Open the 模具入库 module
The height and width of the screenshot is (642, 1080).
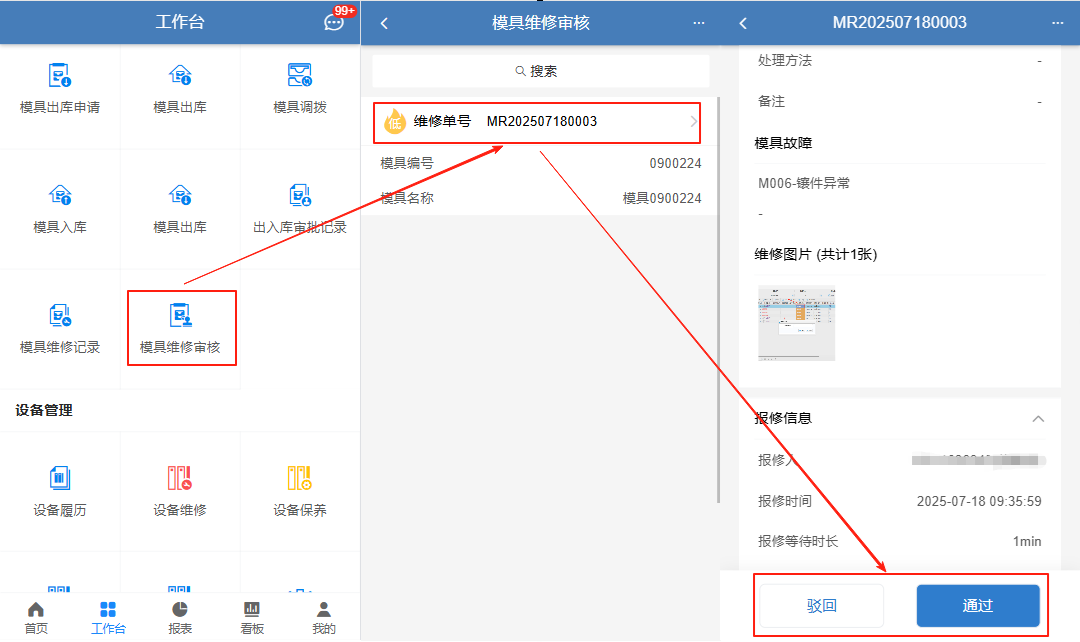(x=60, y=208)
